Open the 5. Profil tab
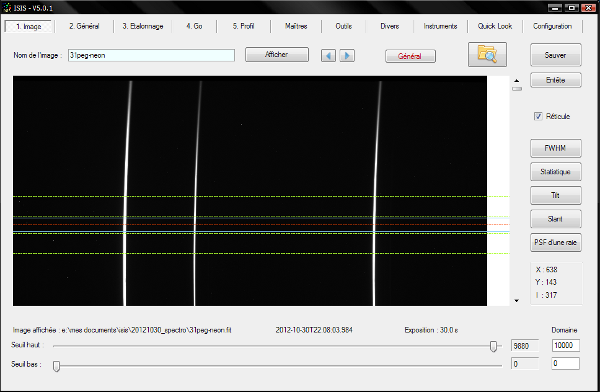This screenshot has height=392, width=600. pos(243,26)
